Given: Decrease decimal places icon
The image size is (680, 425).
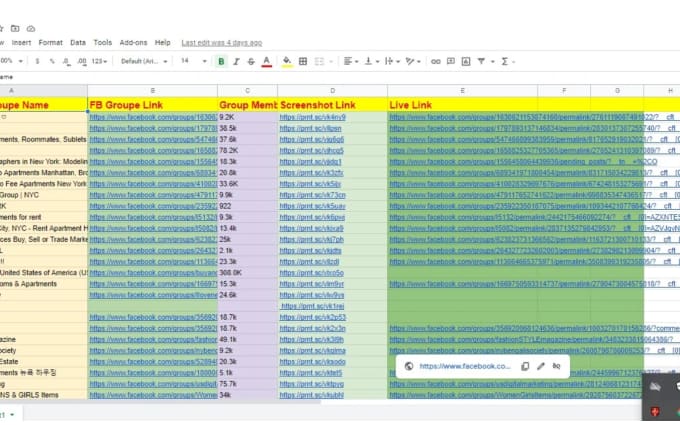Looking at the screenshot, I should pyautogui.click(x=66, y=62).
